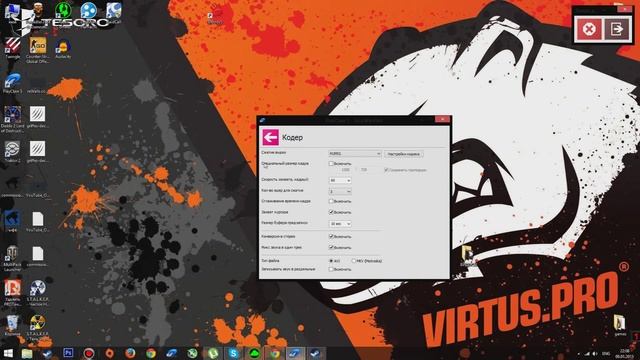Screen dimensions: 640x360
Task: Toggle the convert to stereo checkbox
Action: (x=331, y=236)
